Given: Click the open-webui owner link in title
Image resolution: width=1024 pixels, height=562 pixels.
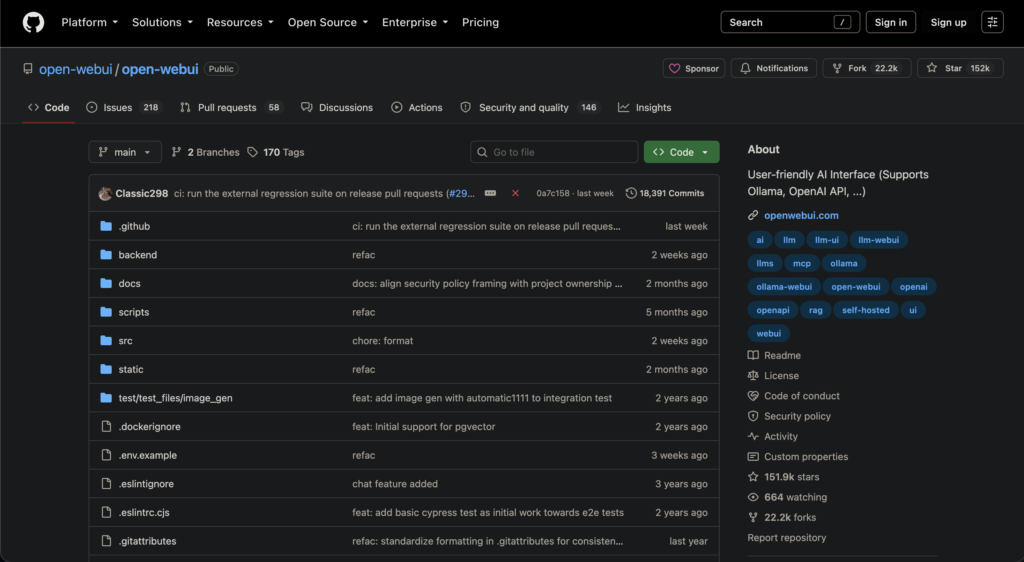Looking at the screenshot, I should 75,69.
